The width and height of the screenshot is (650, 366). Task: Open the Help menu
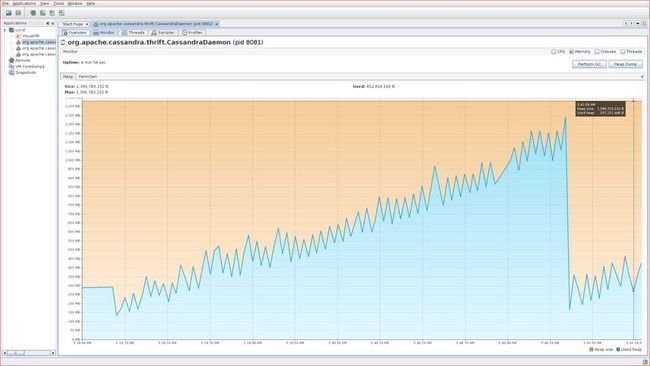91,3
